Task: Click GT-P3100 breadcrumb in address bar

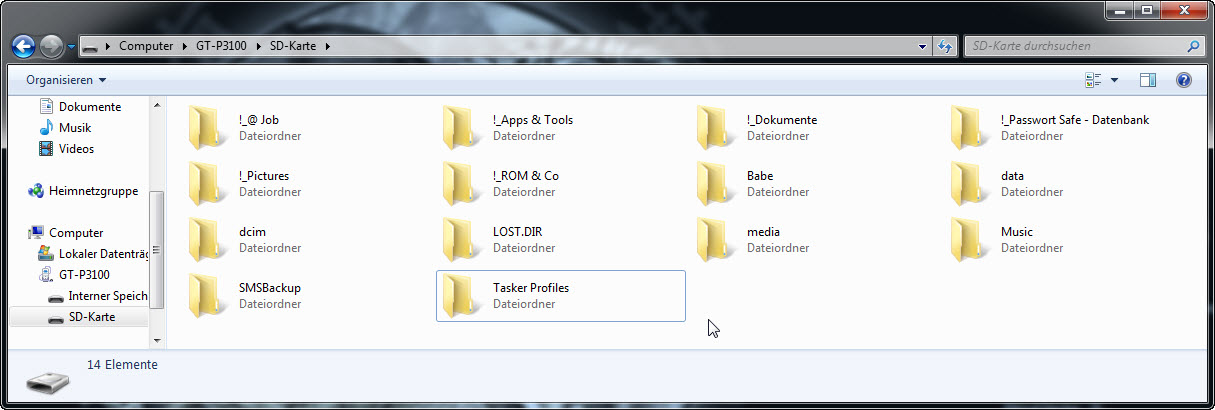Action: (221, 46)
